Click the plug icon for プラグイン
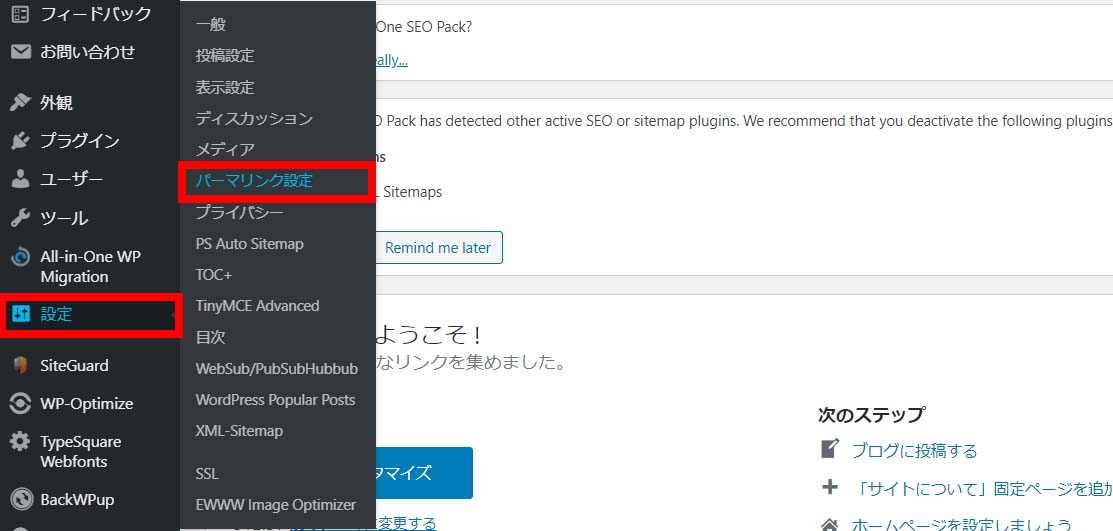Screen dimensions: 1113x531 pyautogui.click(x=20, y=141)
